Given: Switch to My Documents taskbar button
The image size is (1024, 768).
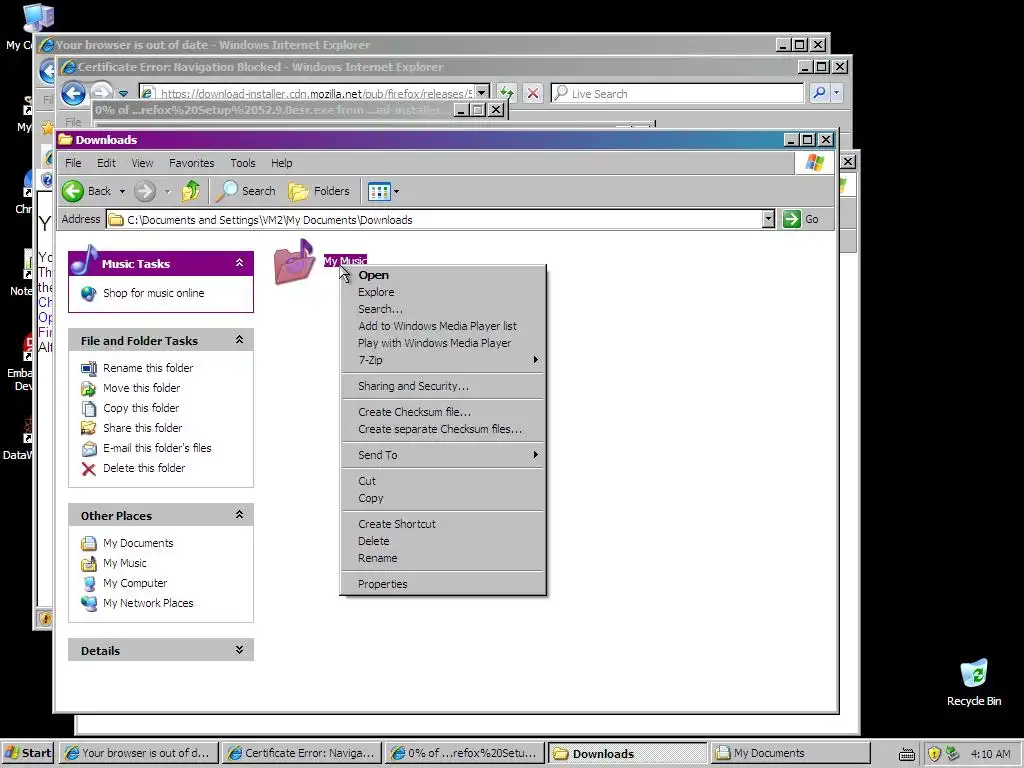Looking at the screenshot, I should pyautogui.click(x=790, y=753).
